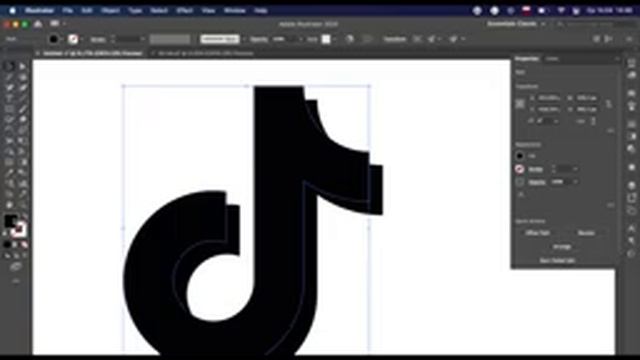Viewport: 640px width, 360px height.
Task: Open the Essentials Classic workspace switcher
Action: click(516, 24)
